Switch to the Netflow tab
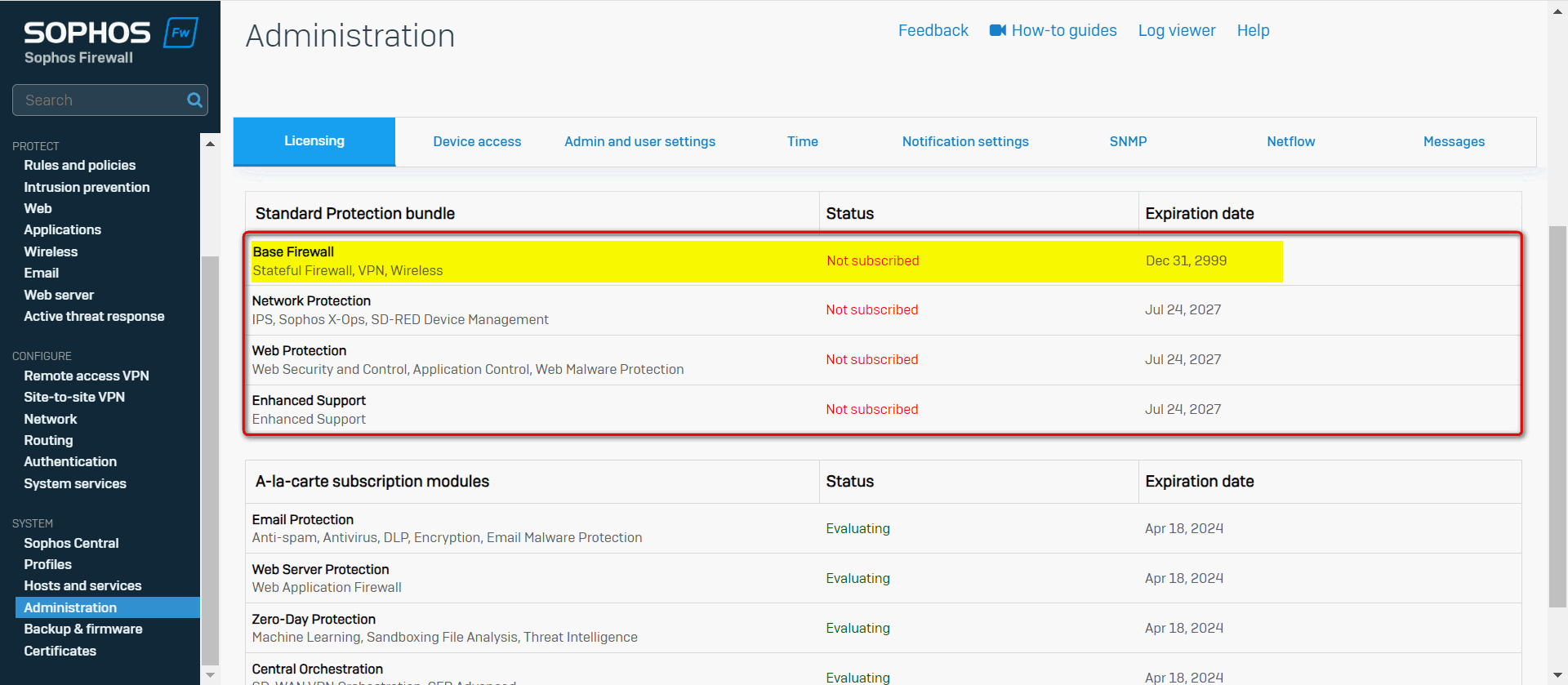Screen dimensions: 1568x685 pyautogui.click(x=1291, y=141)
